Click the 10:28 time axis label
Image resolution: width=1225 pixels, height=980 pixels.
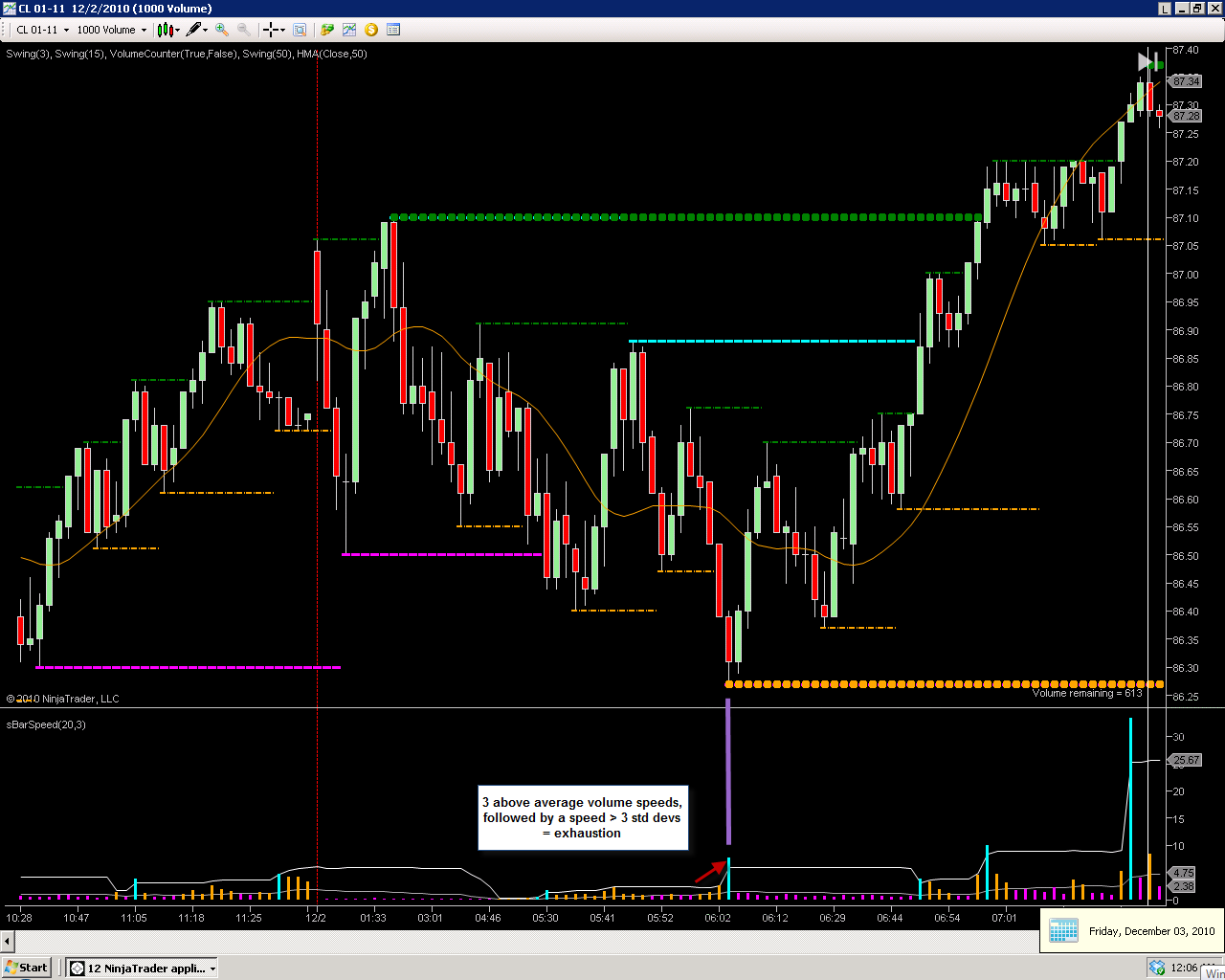[x=19, y=918]
